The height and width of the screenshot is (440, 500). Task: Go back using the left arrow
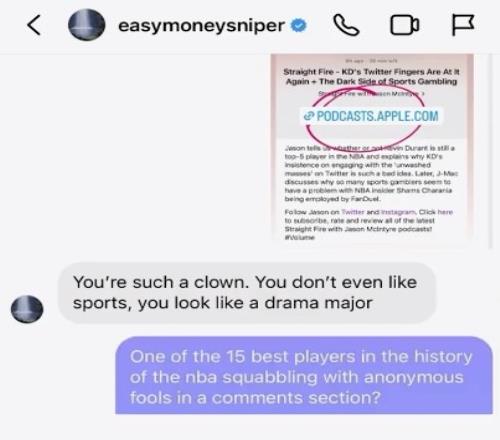[x=34, y=25]
